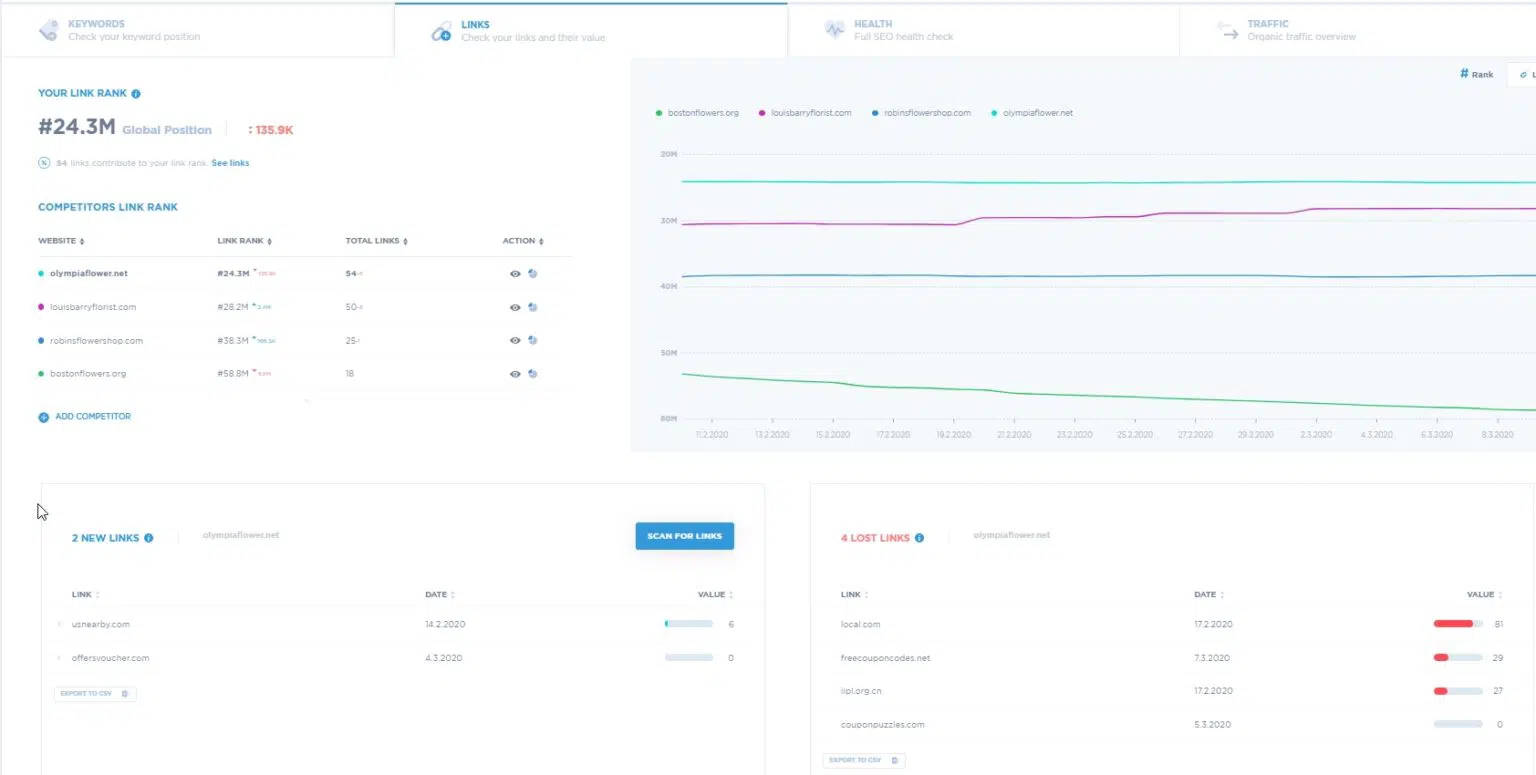
Task: Click robinsflowershop.com in competitors table
Action: (x=96, y=340)
